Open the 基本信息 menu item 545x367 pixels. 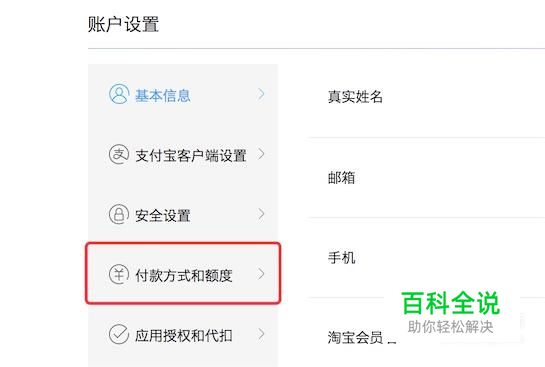tap(183, 94)
